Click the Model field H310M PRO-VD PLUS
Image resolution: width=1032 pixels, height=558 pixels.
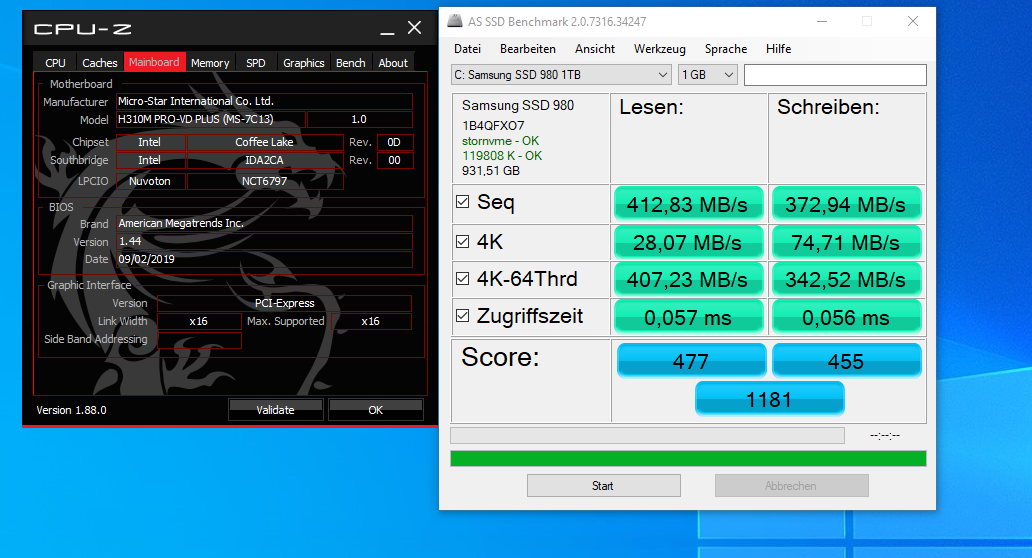(x=211, y=119)
